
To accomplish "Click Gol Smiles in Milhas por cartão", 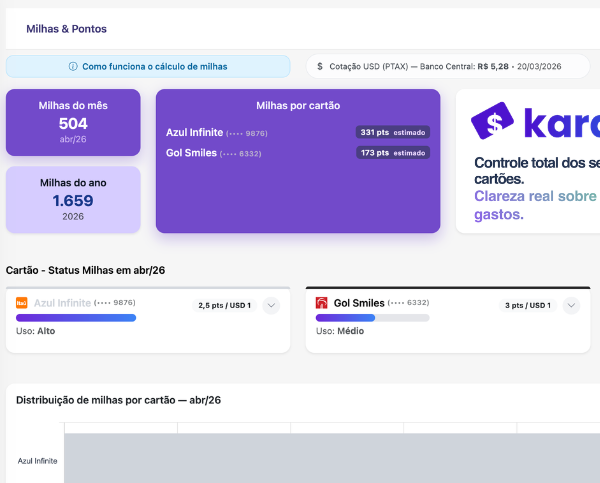I will coord(190,153).
